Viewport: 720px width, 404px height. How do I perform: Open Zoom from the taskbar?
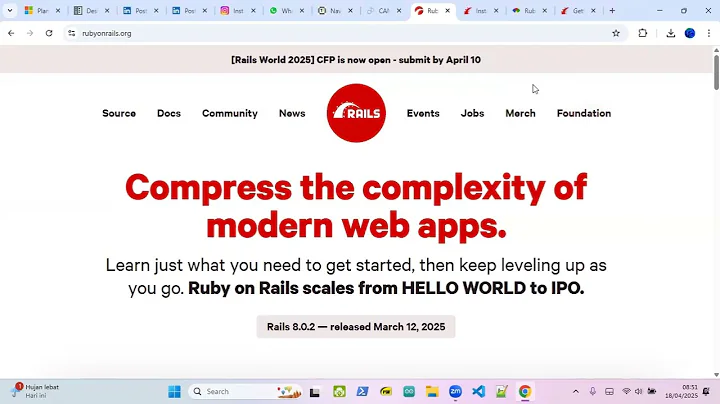click(455, 392)
